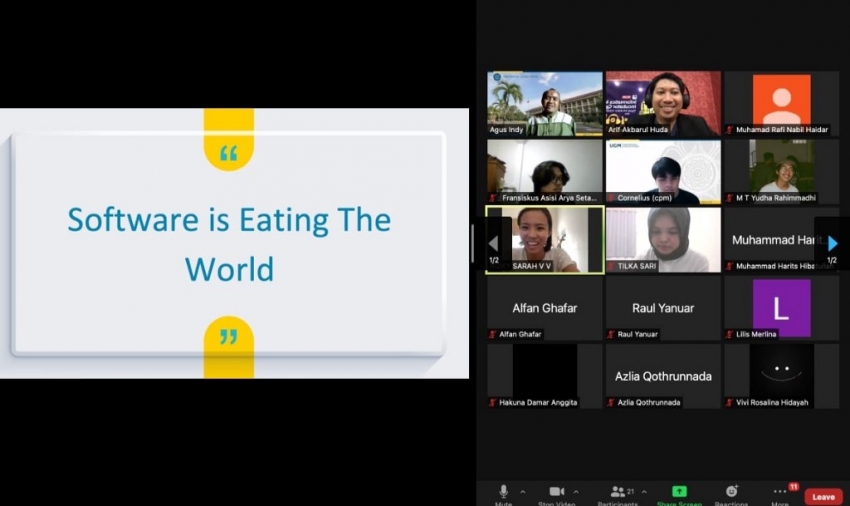The image size is (850, 506).
Task: Expand video options arrow beside Stop Video
Action: (576, 492)
